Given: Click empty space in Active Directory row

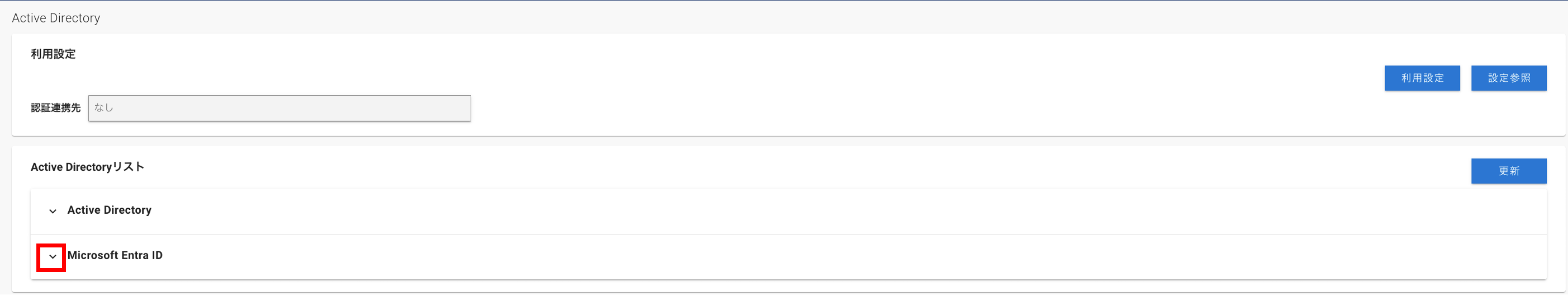Looking at the screenshot, I should tap(852, 212).
